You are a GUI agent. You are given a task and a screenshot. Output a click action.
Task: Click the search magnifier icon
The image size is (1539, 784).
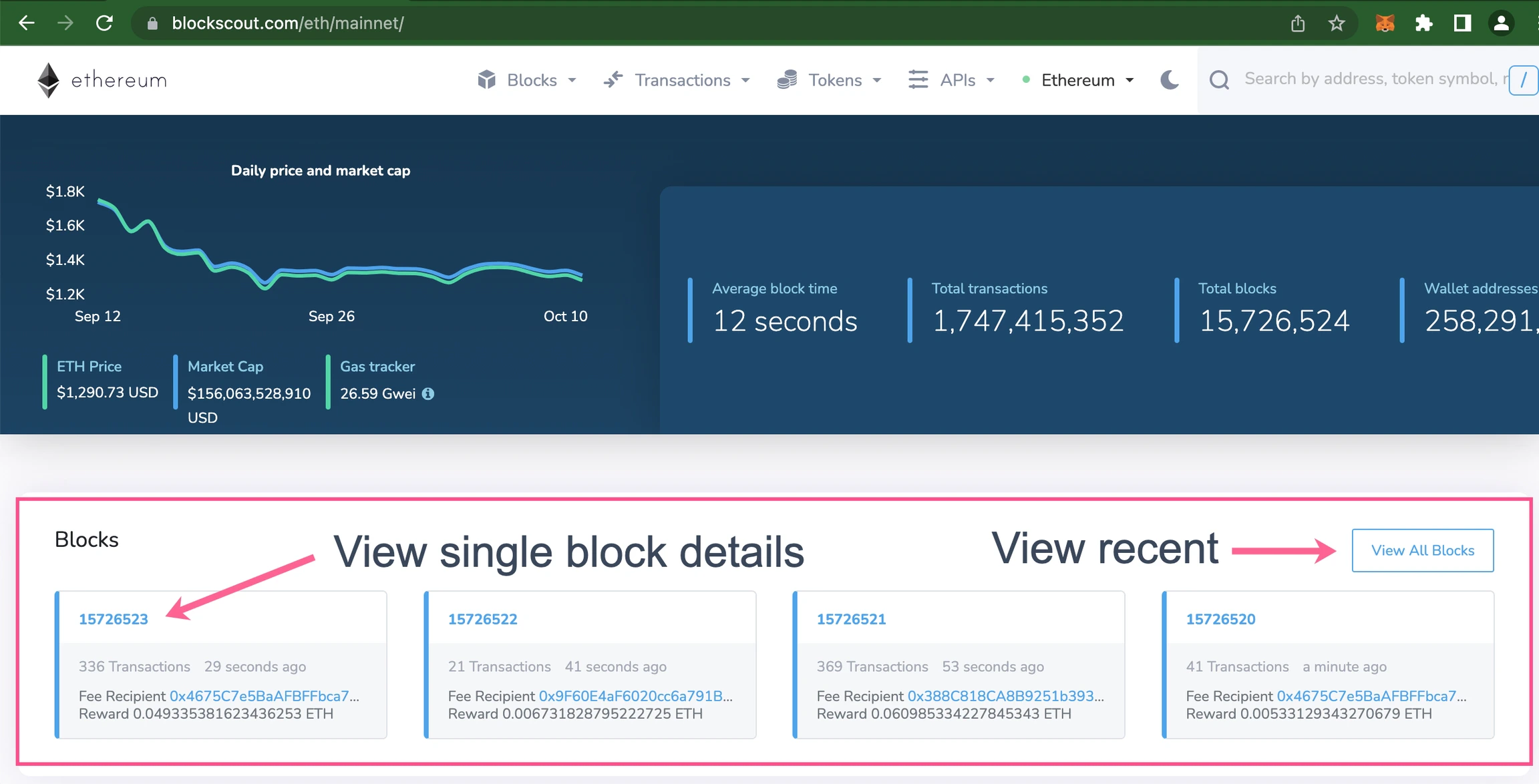point(1219,80)
